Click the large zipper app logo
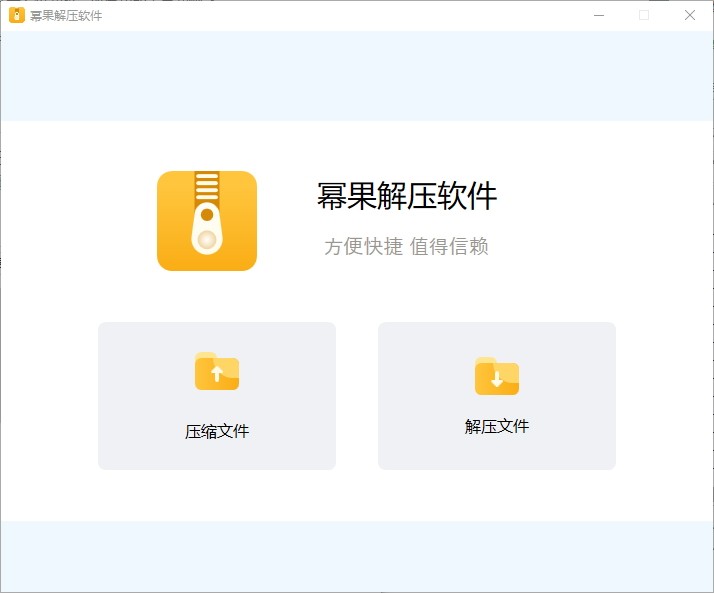The height and width of the screenshot is (593, 714). pos(207,221)
